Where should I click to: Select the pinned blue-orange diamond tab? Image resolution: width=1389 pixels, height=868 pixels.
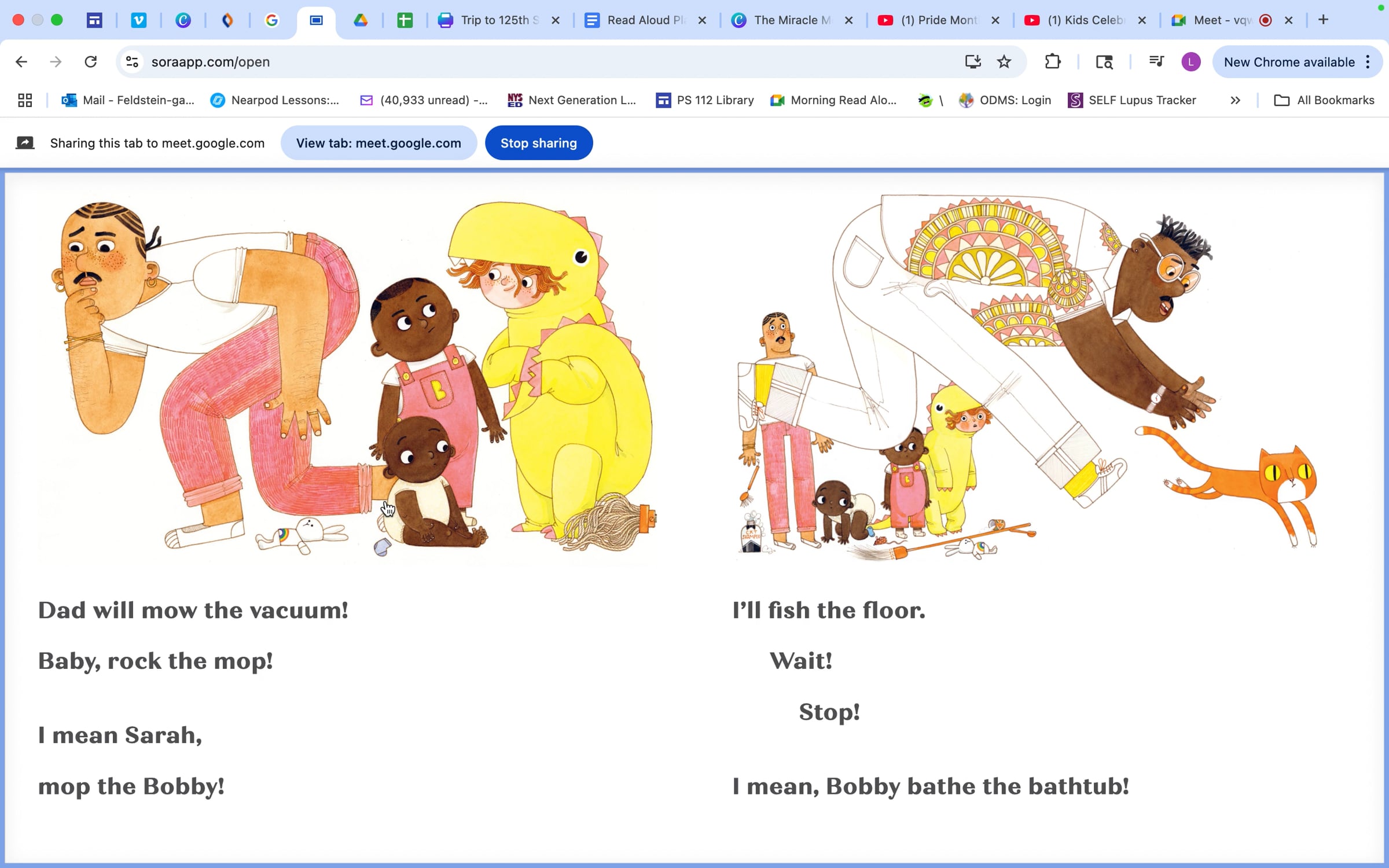[x=227, y=20]
